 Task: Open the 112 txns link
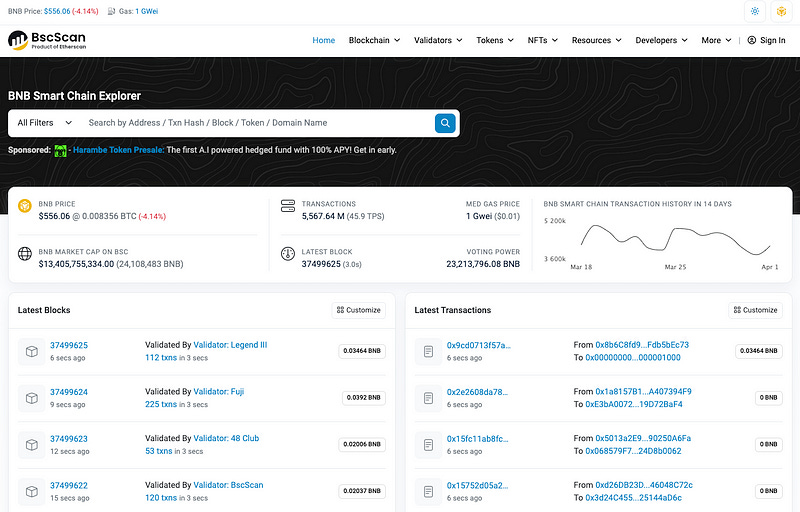[161, 357]
